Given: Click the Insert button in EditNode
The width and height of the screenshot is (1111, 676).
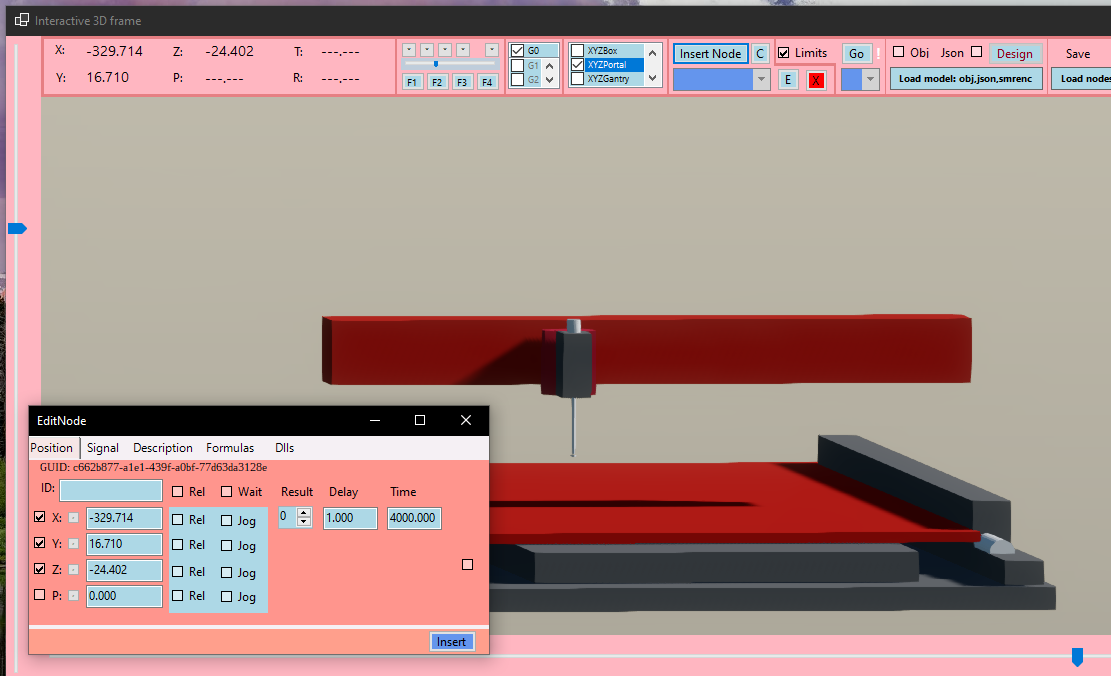Looking at the screenshot, I should 451,641.
